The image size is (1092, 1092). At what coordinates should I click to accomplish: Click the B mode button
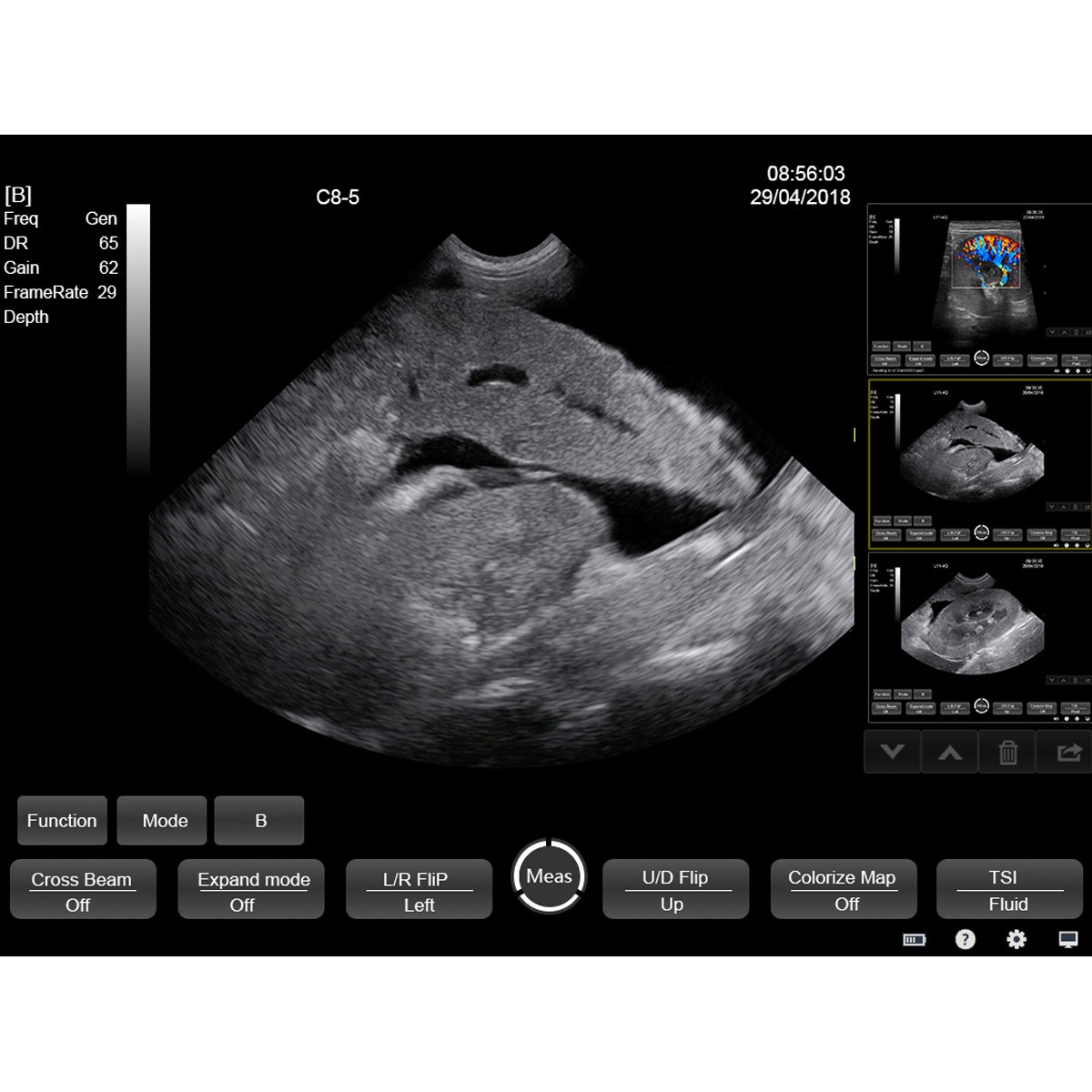pyautogui.click(x=259, y=821)
